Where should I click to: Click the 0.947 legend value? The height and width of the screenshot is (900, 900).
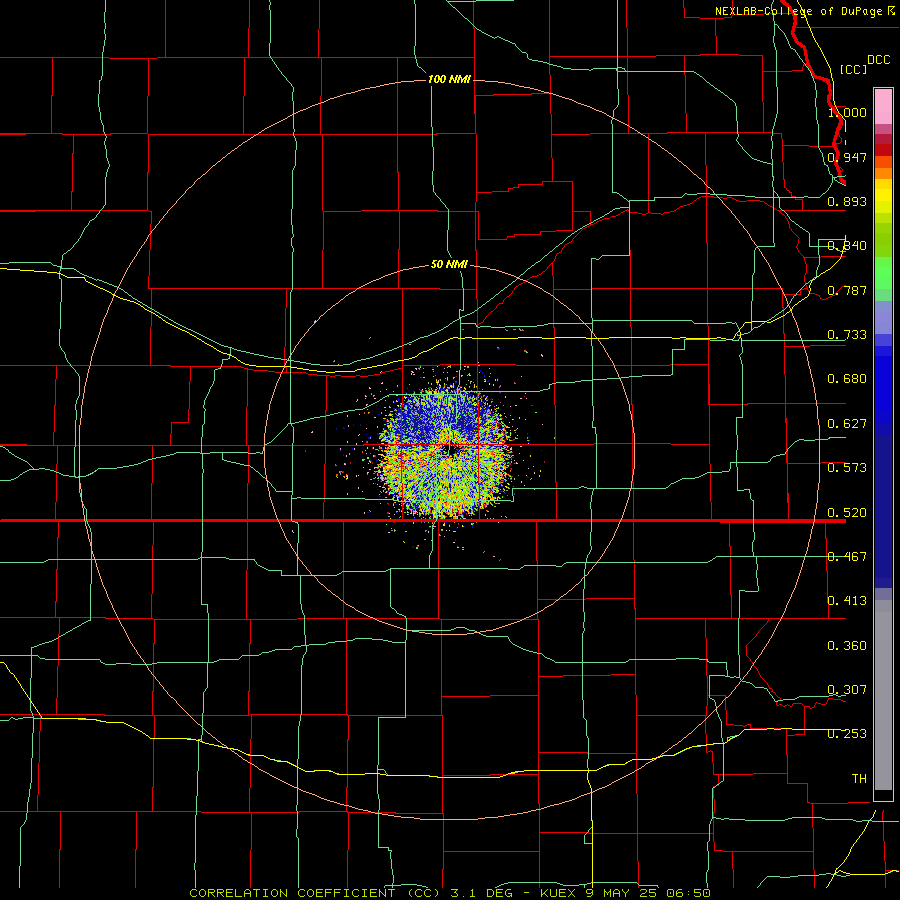847,157
